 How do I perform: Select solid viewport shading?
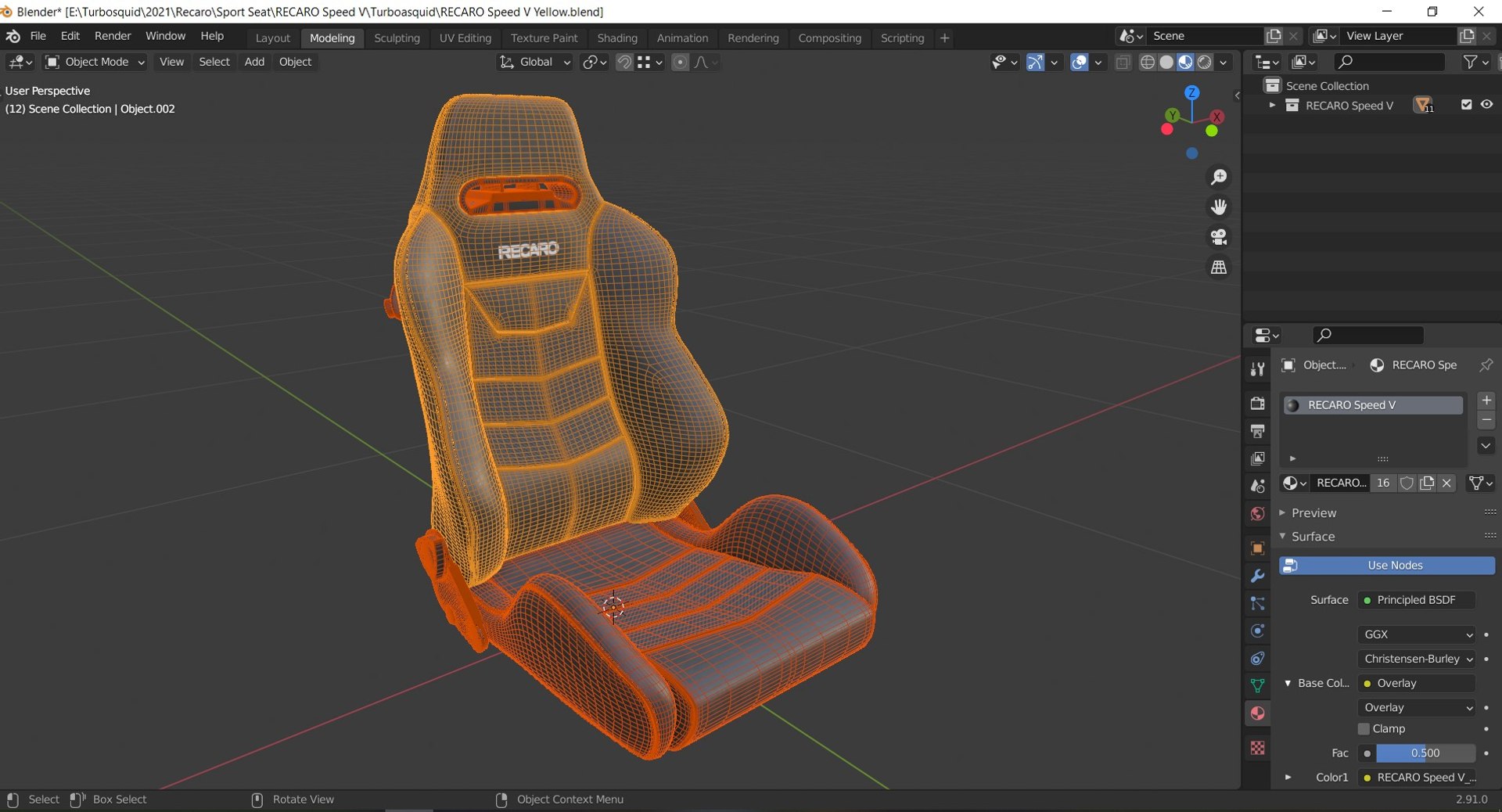click(1166, 63)
